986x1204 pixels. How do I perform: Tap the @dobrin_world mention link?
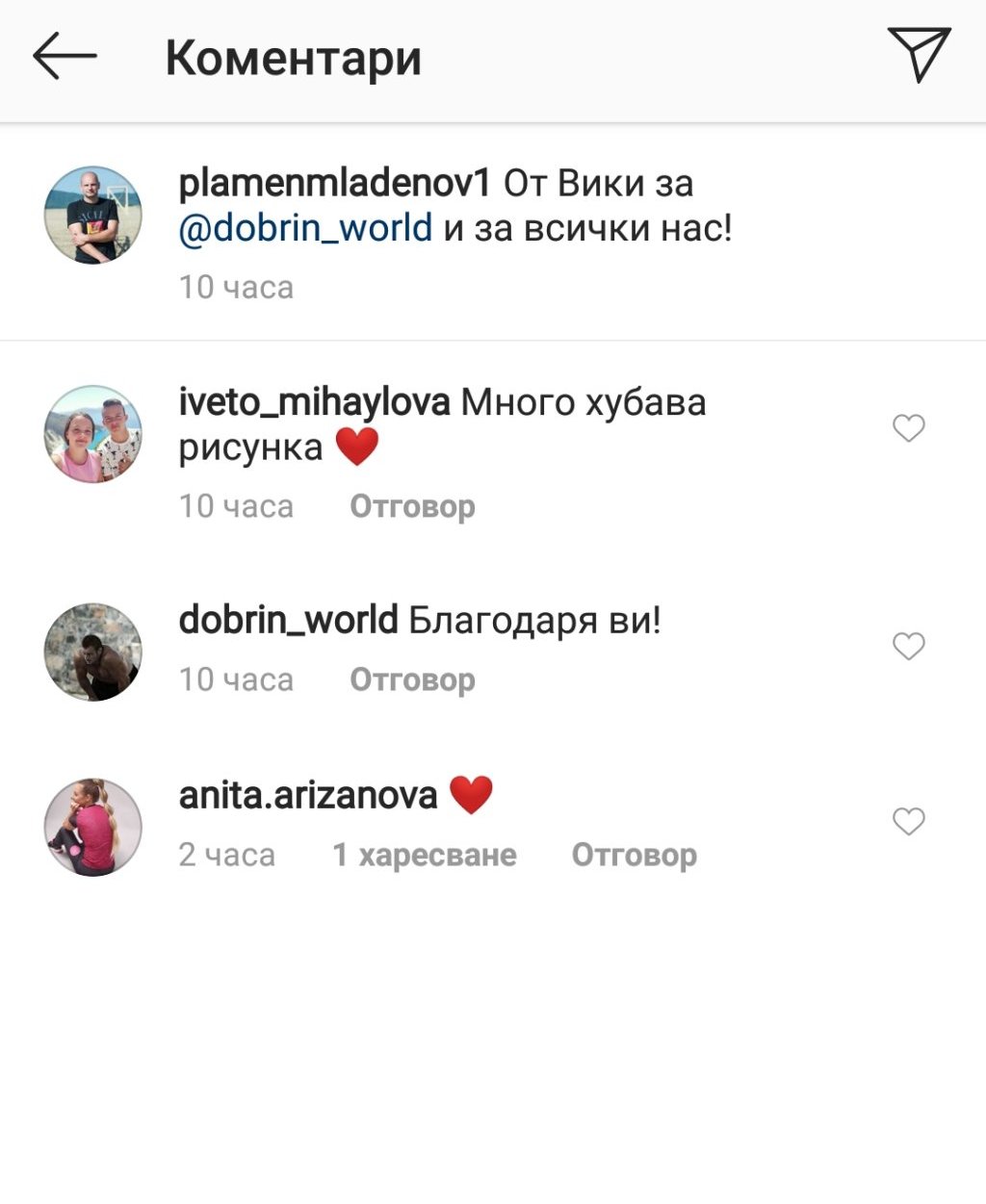(305, 229)
